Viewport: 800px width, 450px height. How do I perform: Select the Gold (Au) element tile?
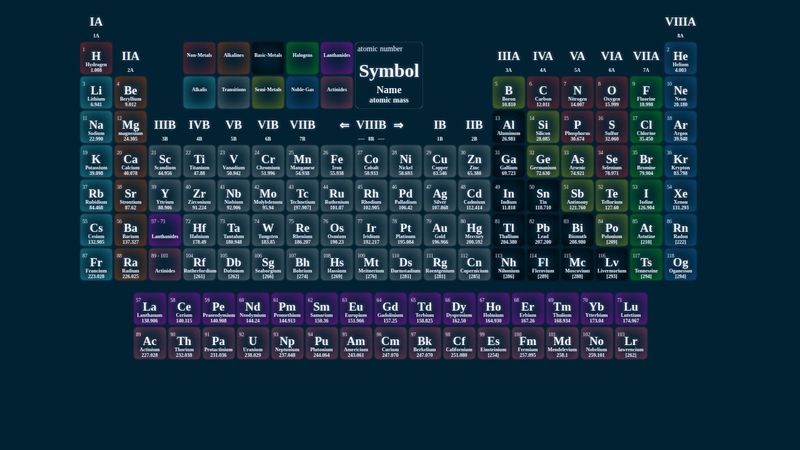(439, 231)
